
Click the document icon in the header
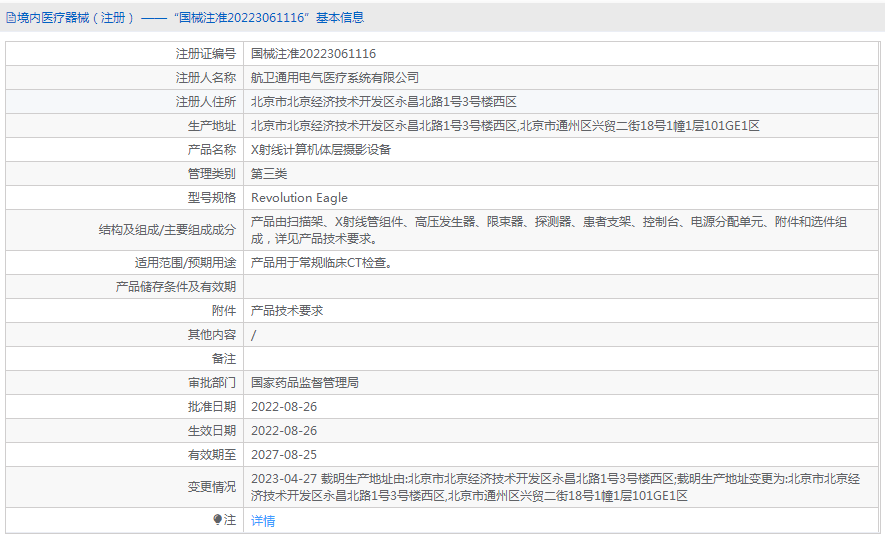[x=11, y=18]
